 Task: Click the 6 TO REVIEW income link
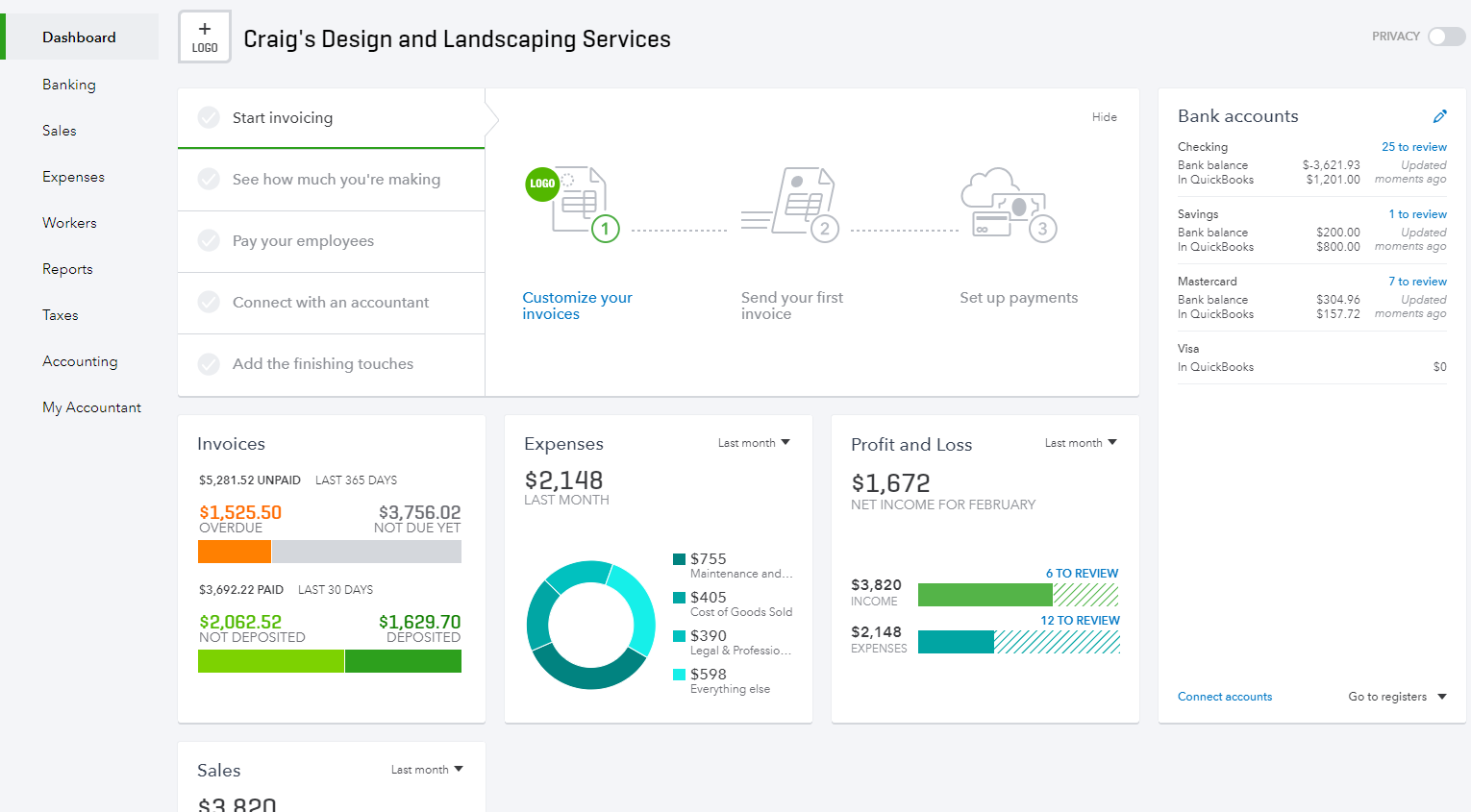tap(1082, 574)
